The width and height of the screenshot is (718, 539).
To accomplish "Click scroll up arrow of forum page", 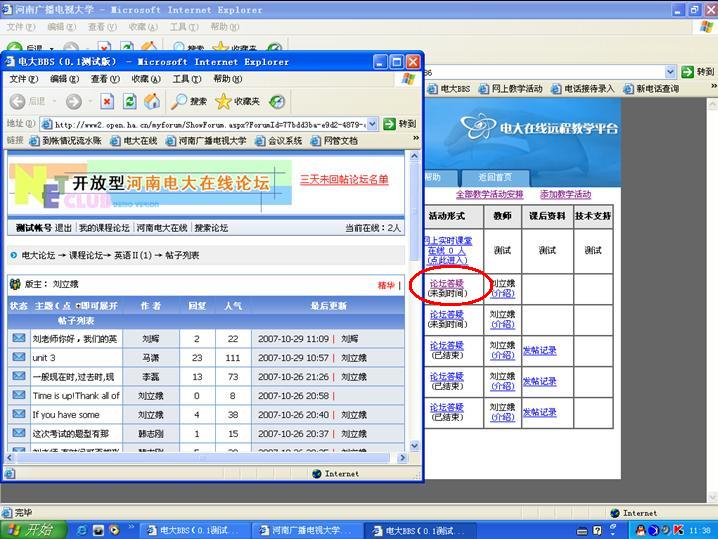I will click(x=414, y=156).
